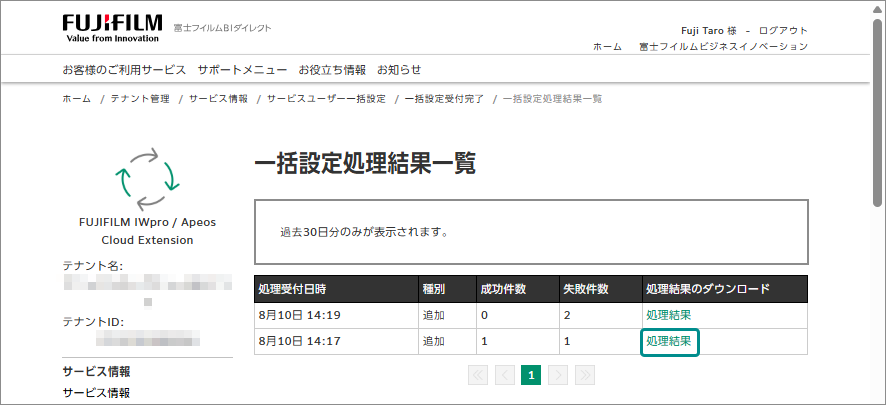This screenshot has height=405, width=886.
Task: Go to テナント管理 breadcrumb
Action: coord(140,99)
